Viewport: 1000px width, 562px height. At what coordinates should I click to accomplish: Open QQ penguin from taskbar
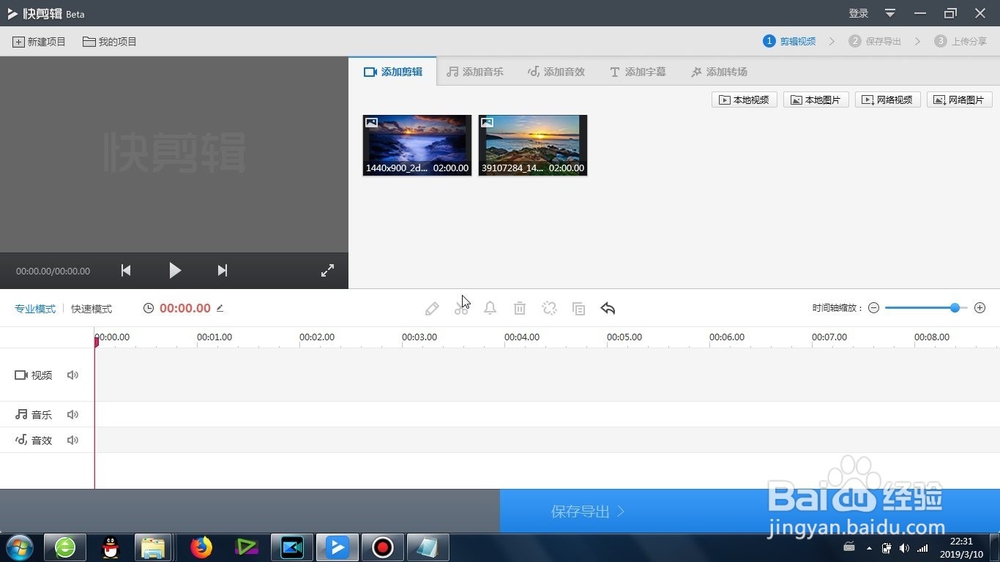pyautogui.click(x=110, y=548)
